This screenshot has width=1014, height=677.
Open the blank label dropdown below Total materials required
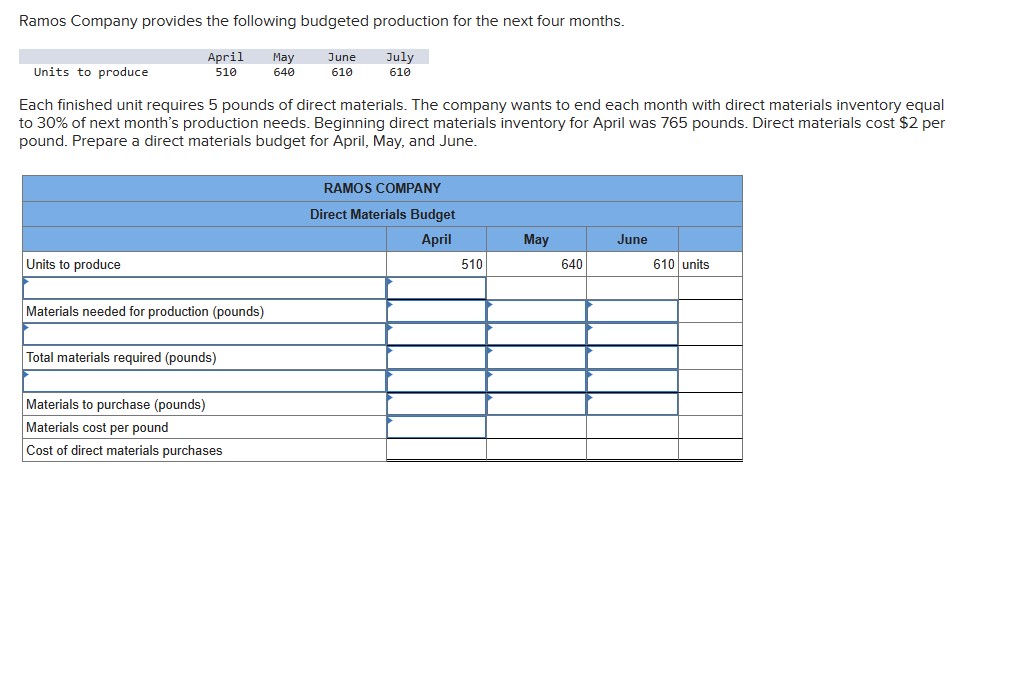(204, 381)
